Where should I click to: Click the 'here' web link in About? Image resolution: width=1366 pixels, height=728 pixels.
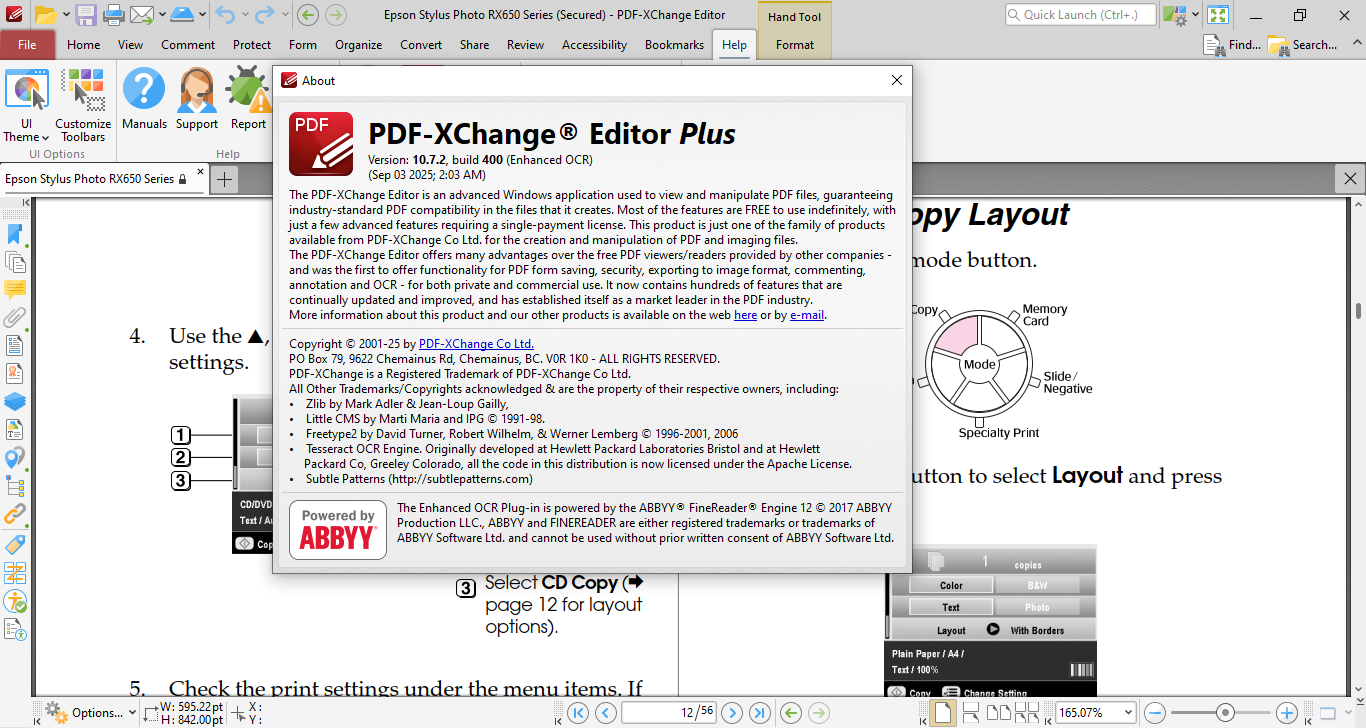coord(746,315)
